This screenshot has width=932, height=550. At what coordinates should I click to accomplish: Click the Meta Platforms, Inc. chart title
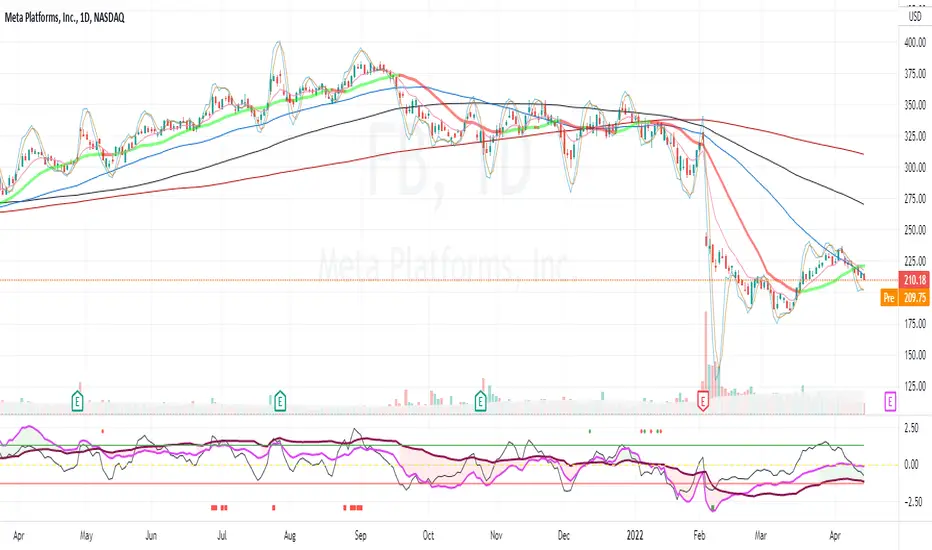pyautogui.click(x=64, y=18)
